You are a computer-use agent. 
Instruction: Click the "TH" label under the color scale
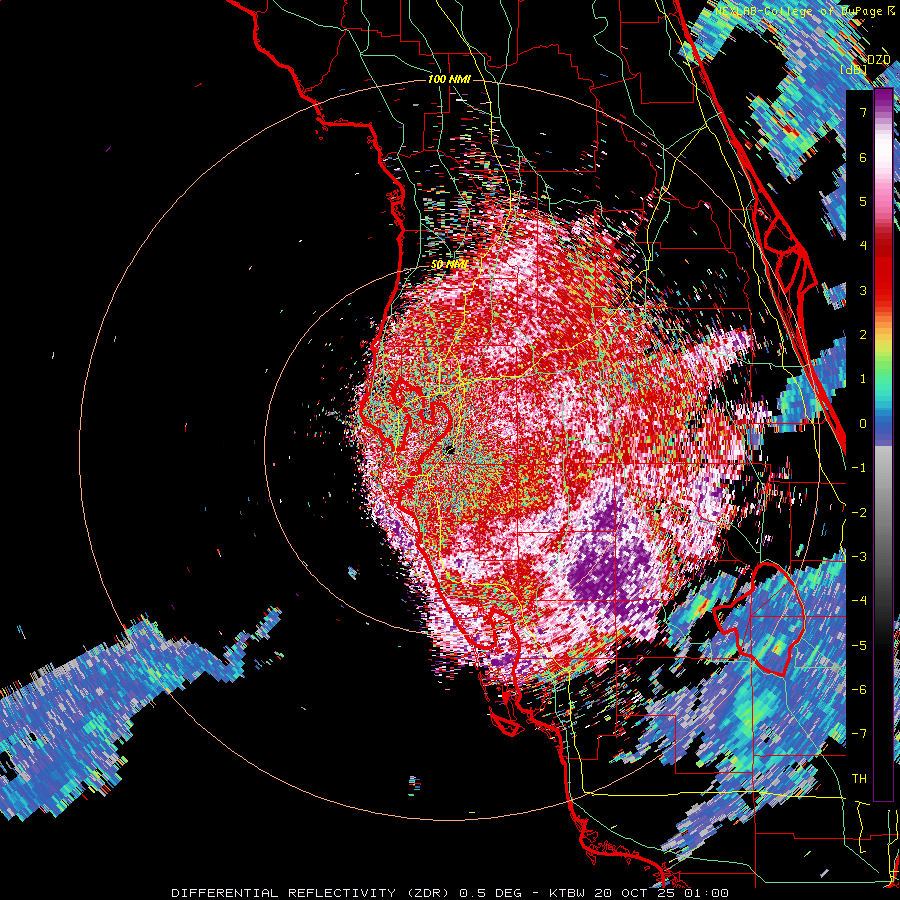tap(859, 778)
